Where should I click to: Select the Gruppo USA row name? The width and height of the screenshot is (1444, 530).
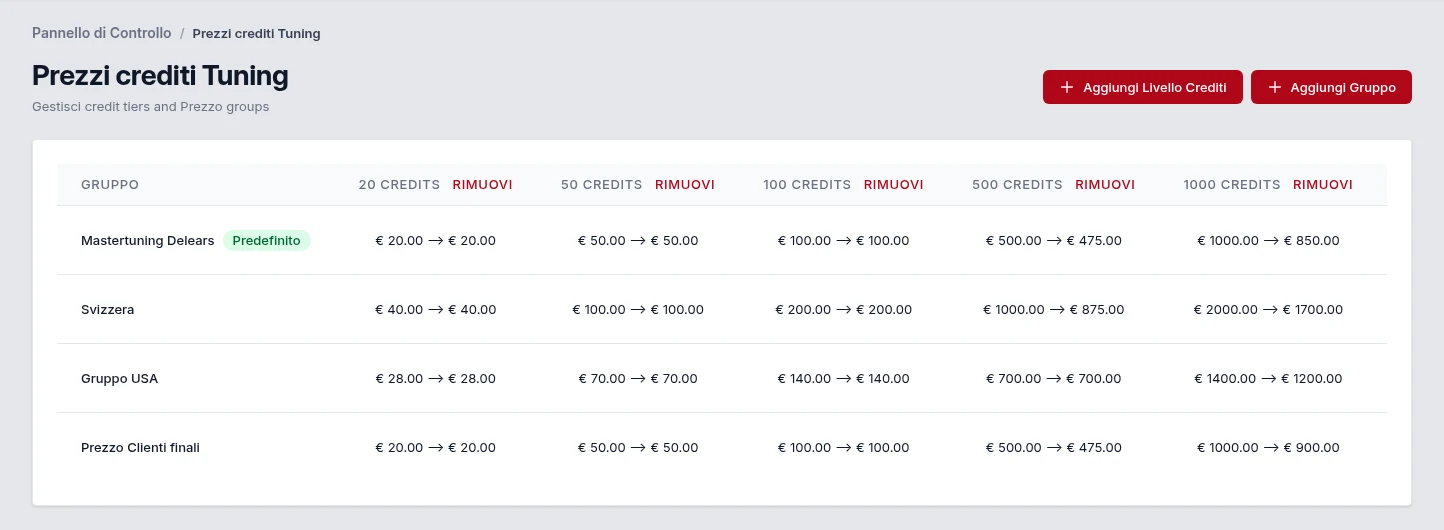(x=120, y=379)
